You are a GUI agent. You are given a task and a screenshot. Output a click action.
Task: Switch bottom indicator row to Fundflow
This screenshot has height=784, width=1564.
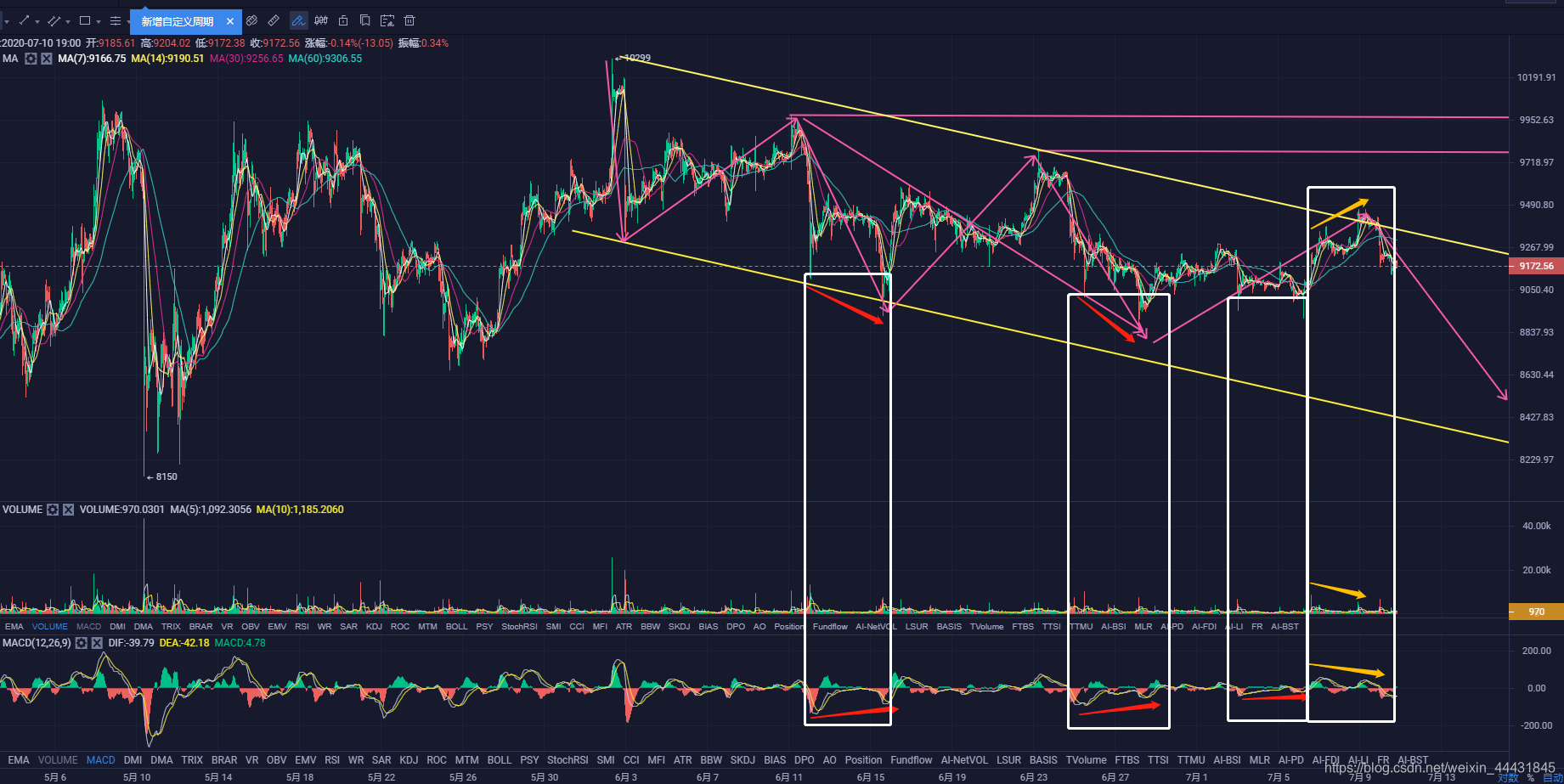click(912, 760)
